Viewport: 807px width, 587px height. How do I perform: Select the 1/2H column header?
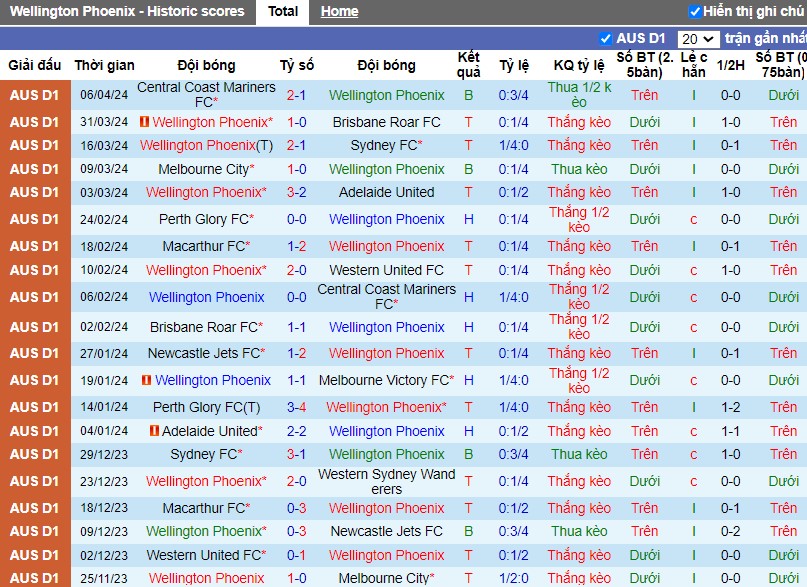point(731,65)
